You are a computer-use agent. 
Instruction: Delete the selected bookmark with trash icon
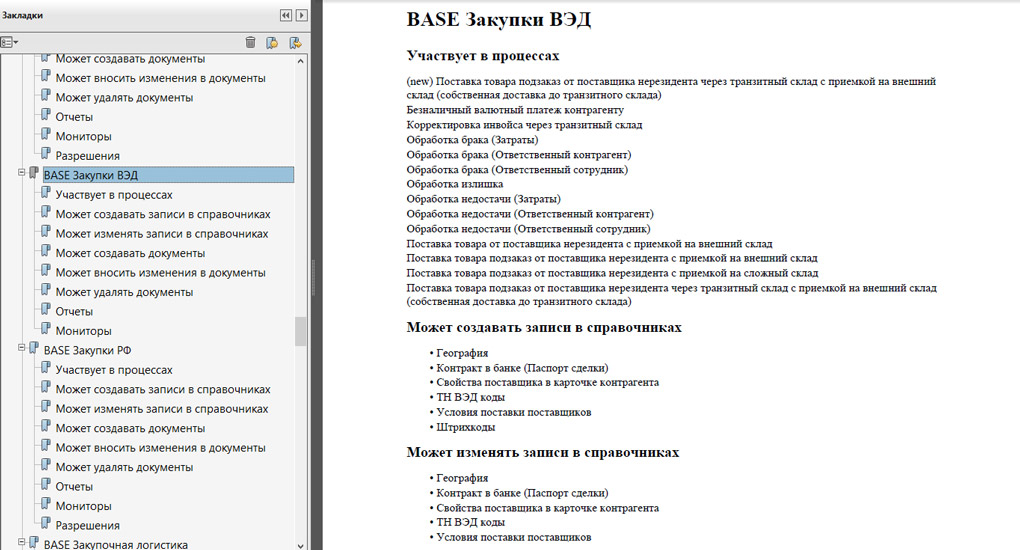(x=250, y=42)
